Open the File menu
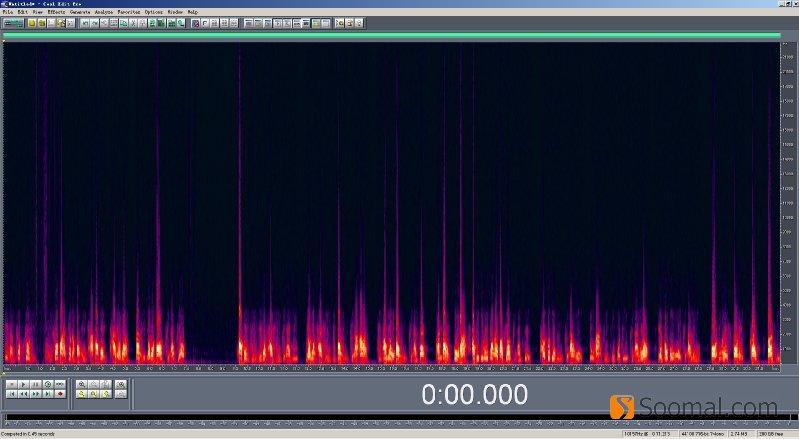 [7, 12]
